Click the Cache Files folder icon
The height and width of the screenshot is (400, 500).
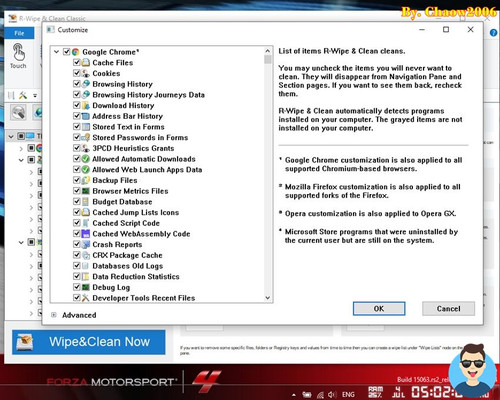pos(86,63)
